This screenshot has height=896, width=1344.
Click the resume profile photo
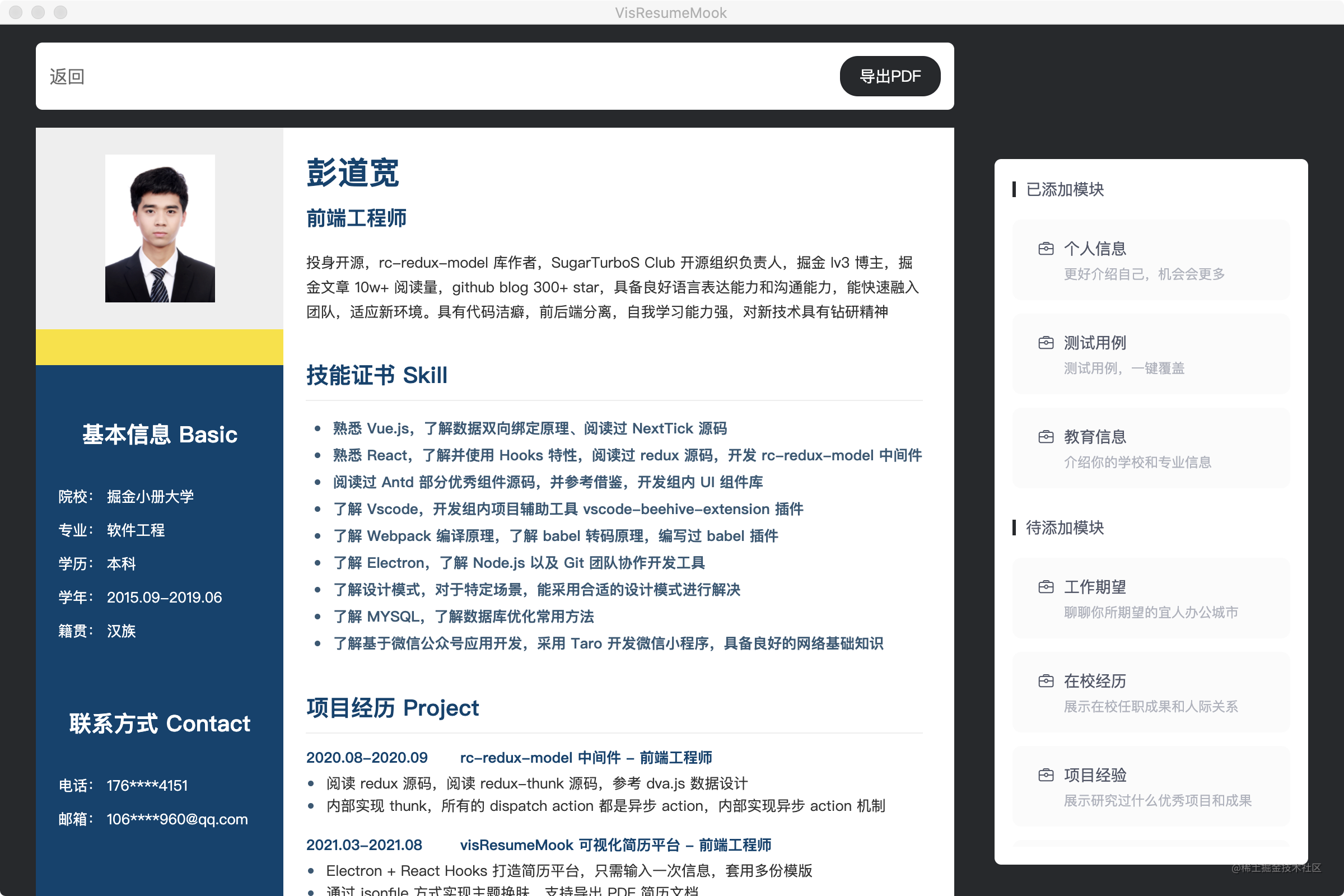[x=160, y=228]
